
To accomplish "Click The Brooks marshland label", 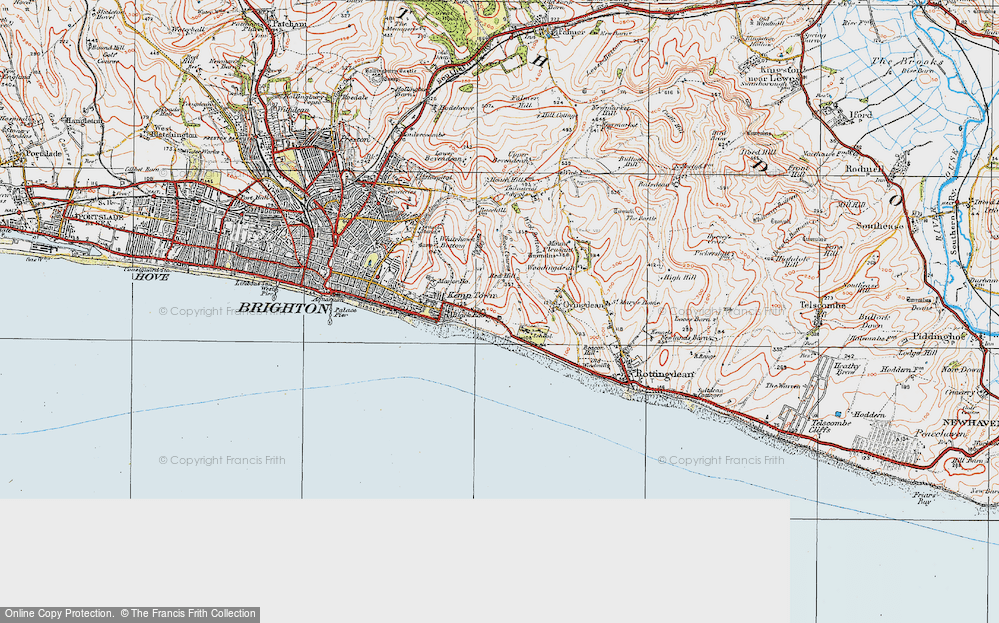I will (x=907, y=62).
